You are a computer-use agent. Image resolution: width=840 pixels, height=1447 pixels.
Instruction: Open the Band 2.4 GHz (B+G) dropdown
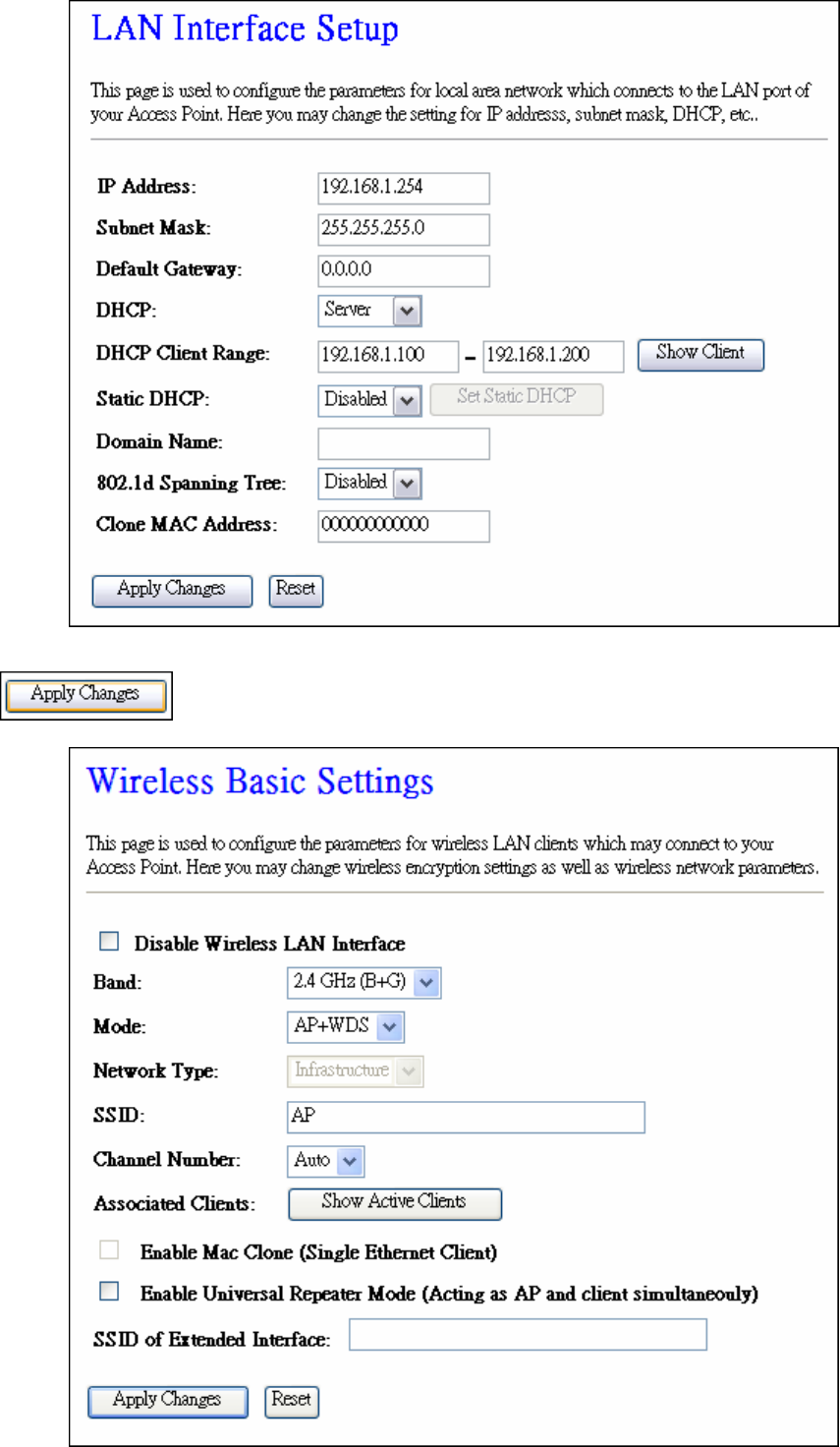coord(364,982)
